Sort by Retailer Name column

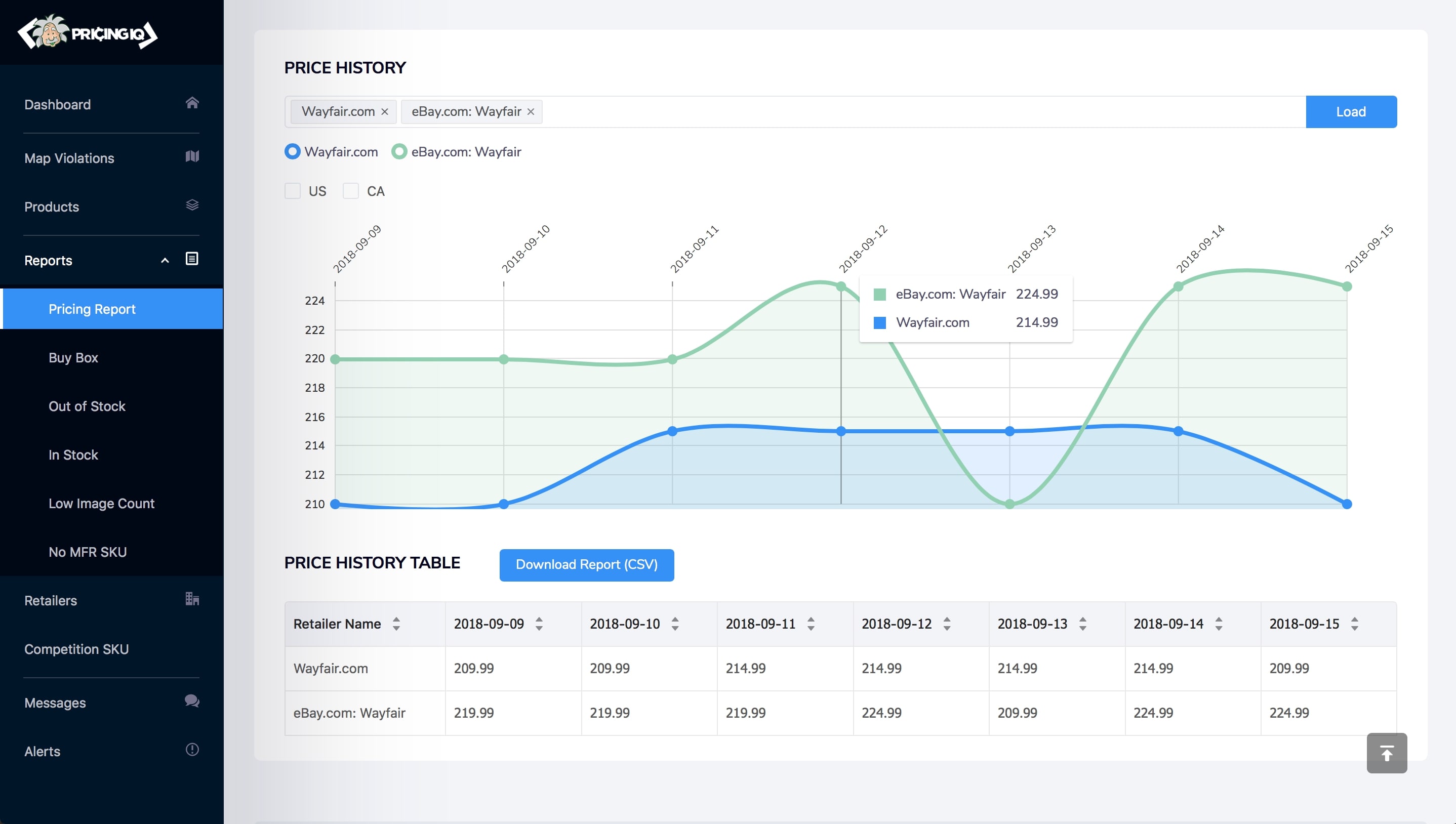pos(396,624)
